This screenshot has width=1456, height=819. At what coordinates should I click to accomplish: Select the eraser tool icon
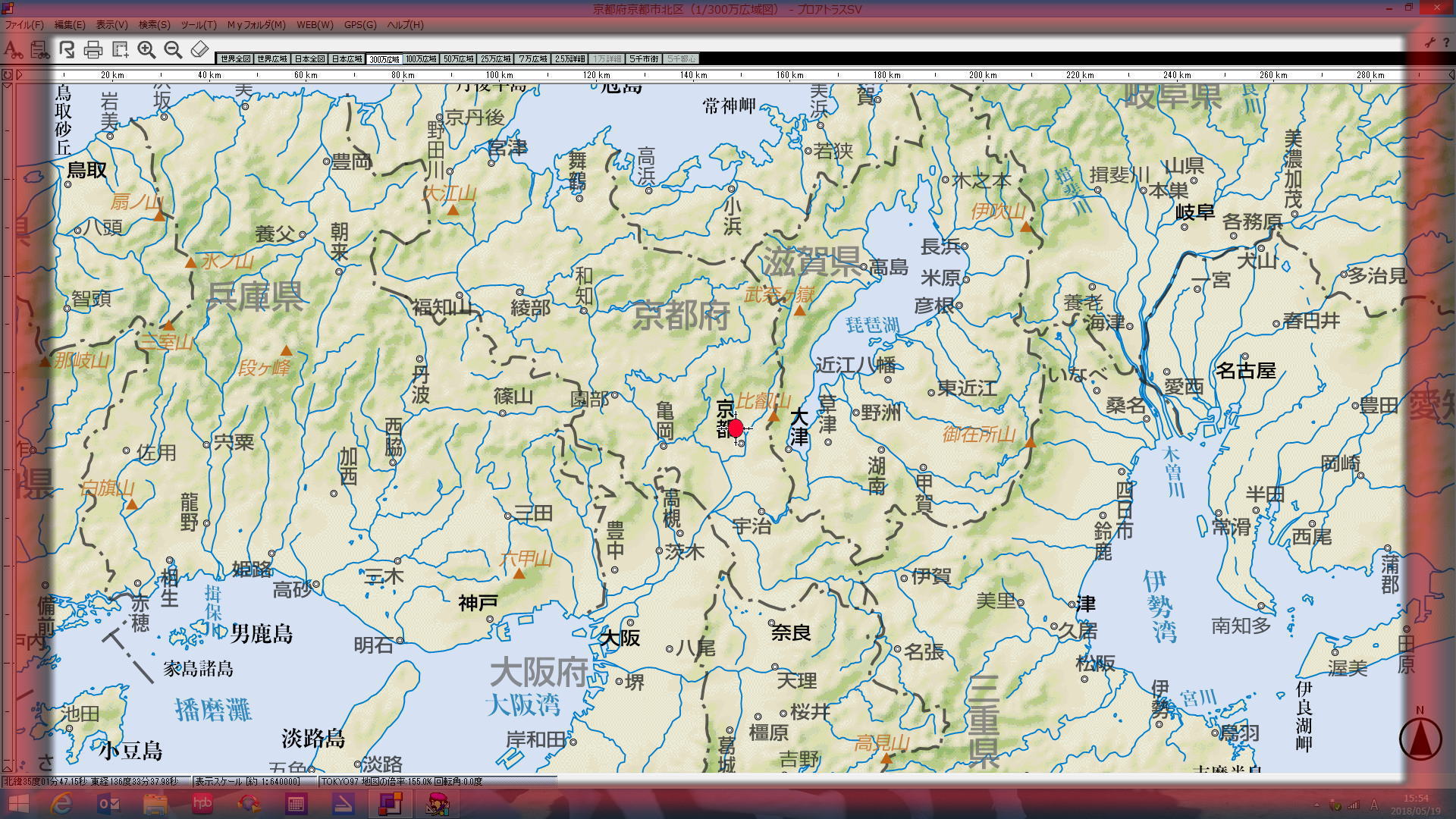199,50
